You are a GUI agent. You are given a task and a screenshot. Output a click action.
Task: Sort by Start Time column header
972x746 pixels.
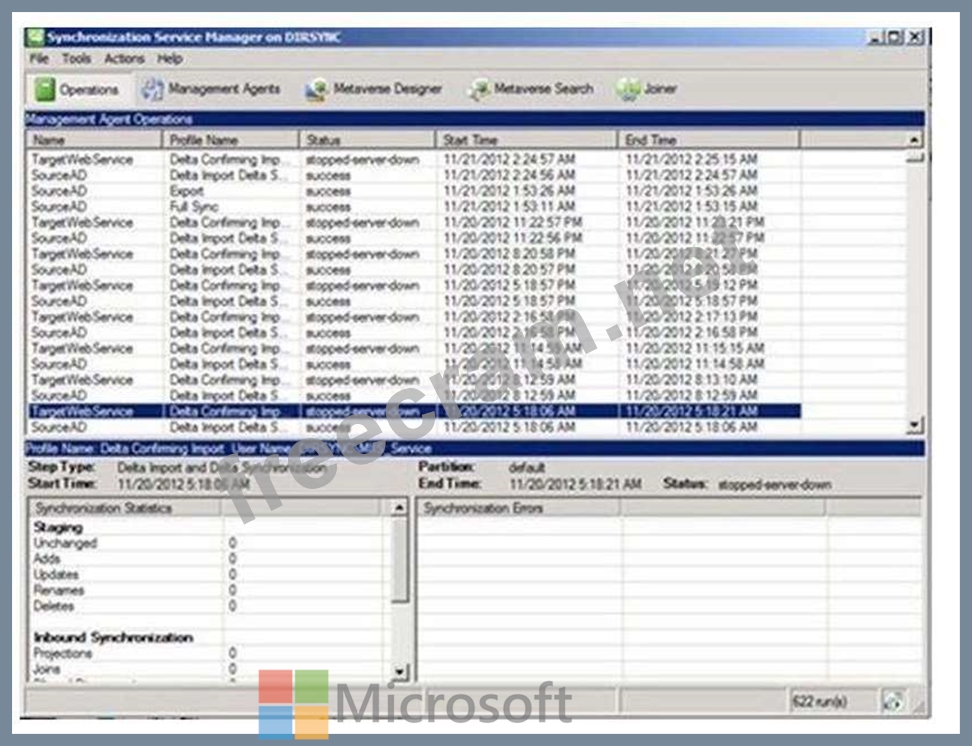tap(526, 140)
